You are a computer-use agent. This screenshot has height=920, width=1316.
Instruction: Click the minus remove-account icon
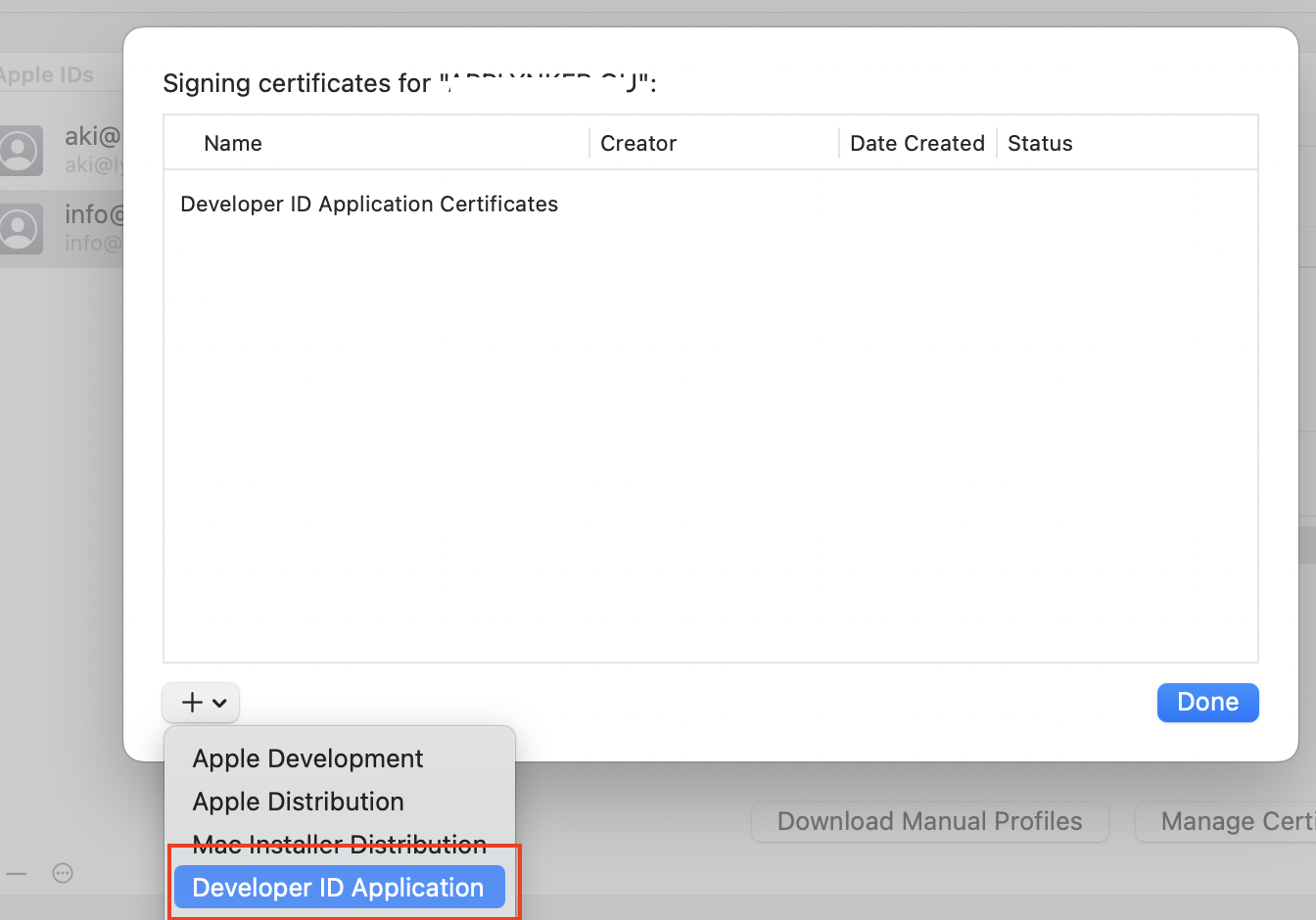click(16, 873)
